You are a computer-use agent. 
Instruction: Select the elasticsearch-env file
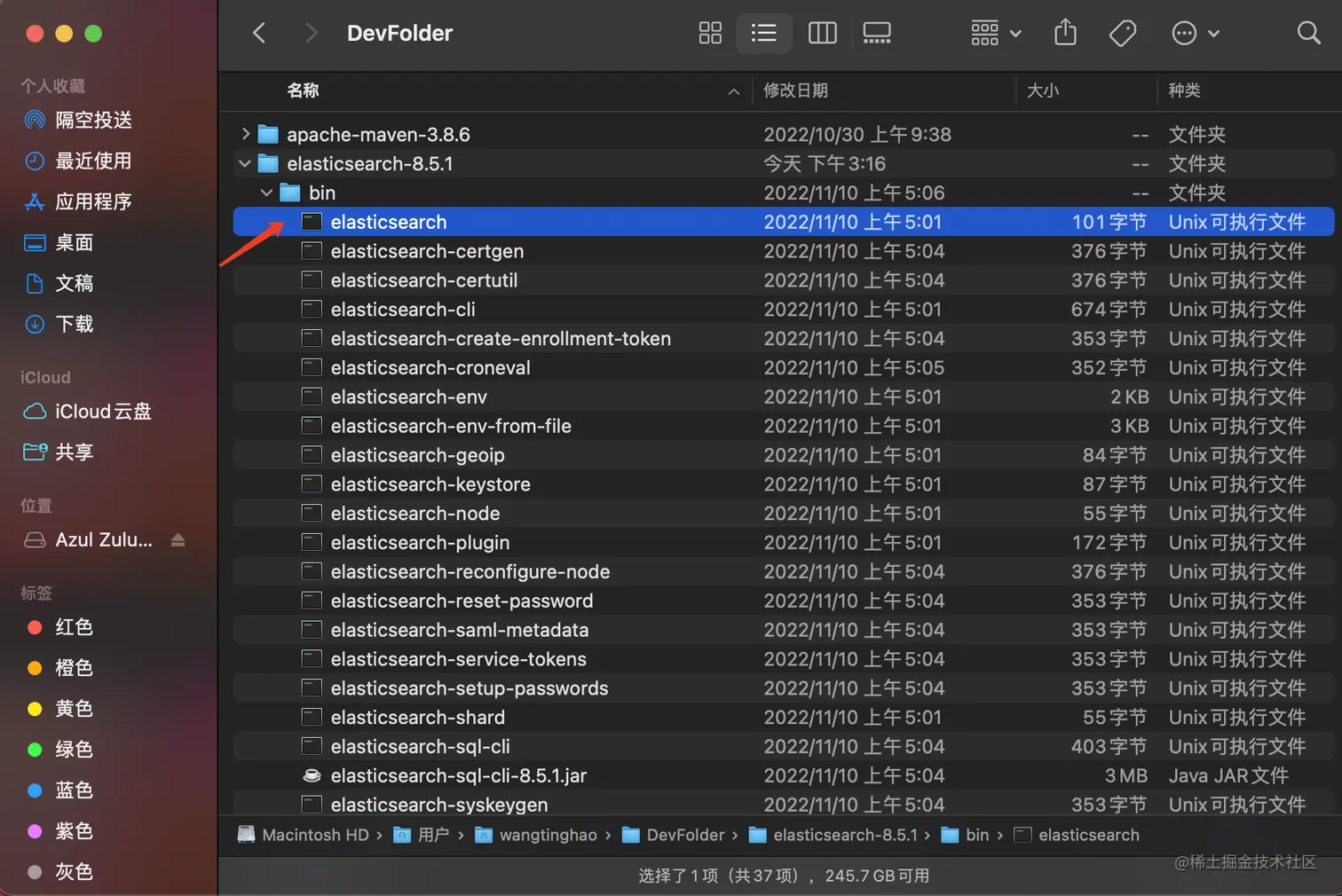784,397
